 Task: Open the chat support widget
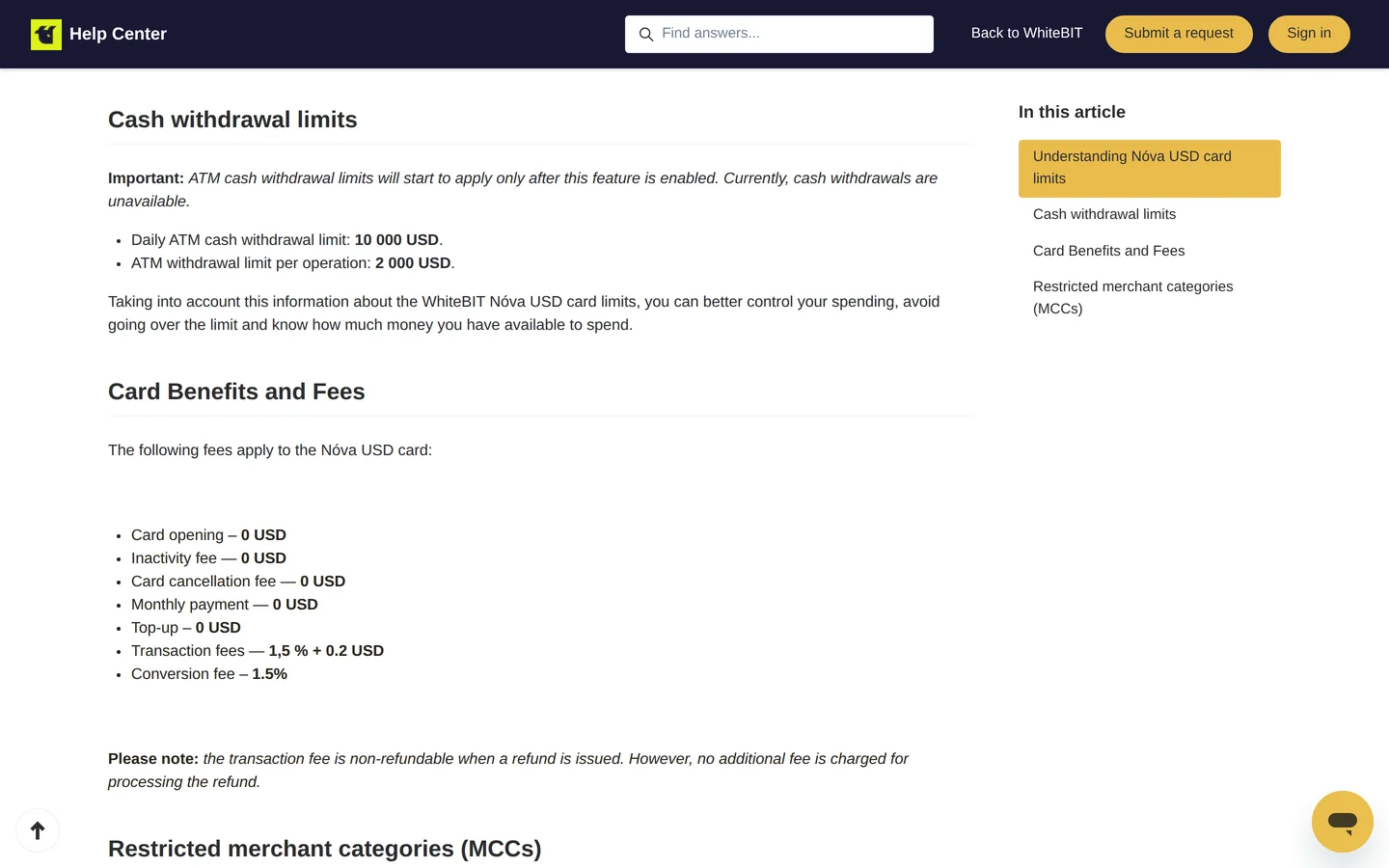click(1343, 822)
